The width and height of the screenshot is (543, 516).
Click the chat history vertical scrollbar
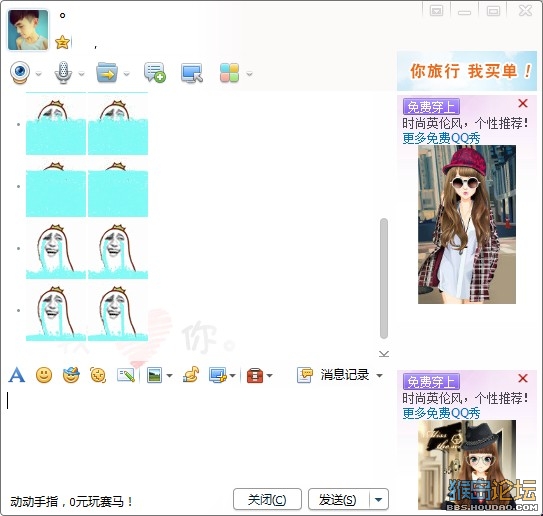pos(383,278)
